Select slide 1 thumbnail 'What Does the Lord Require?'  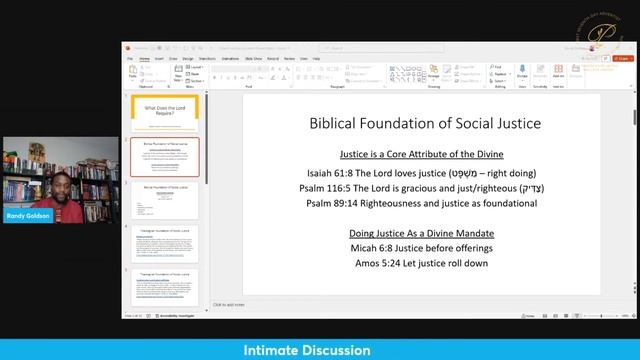pos(165,113)
